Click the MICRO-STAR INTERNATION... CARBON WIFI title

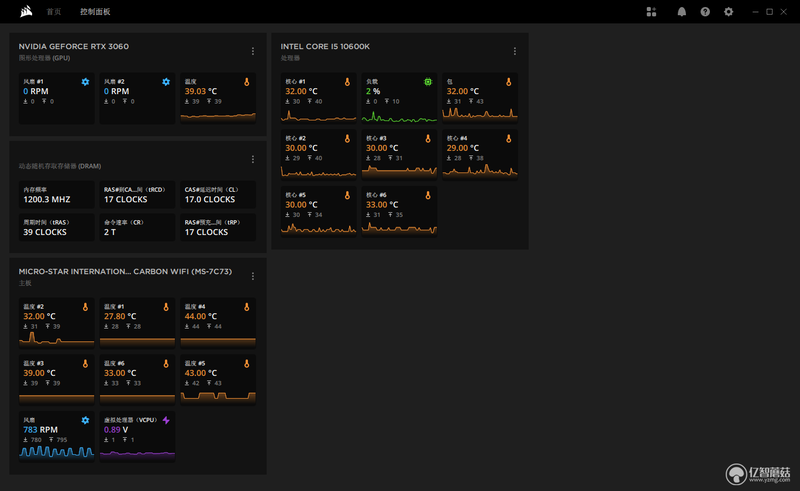[x=125, y=272]
